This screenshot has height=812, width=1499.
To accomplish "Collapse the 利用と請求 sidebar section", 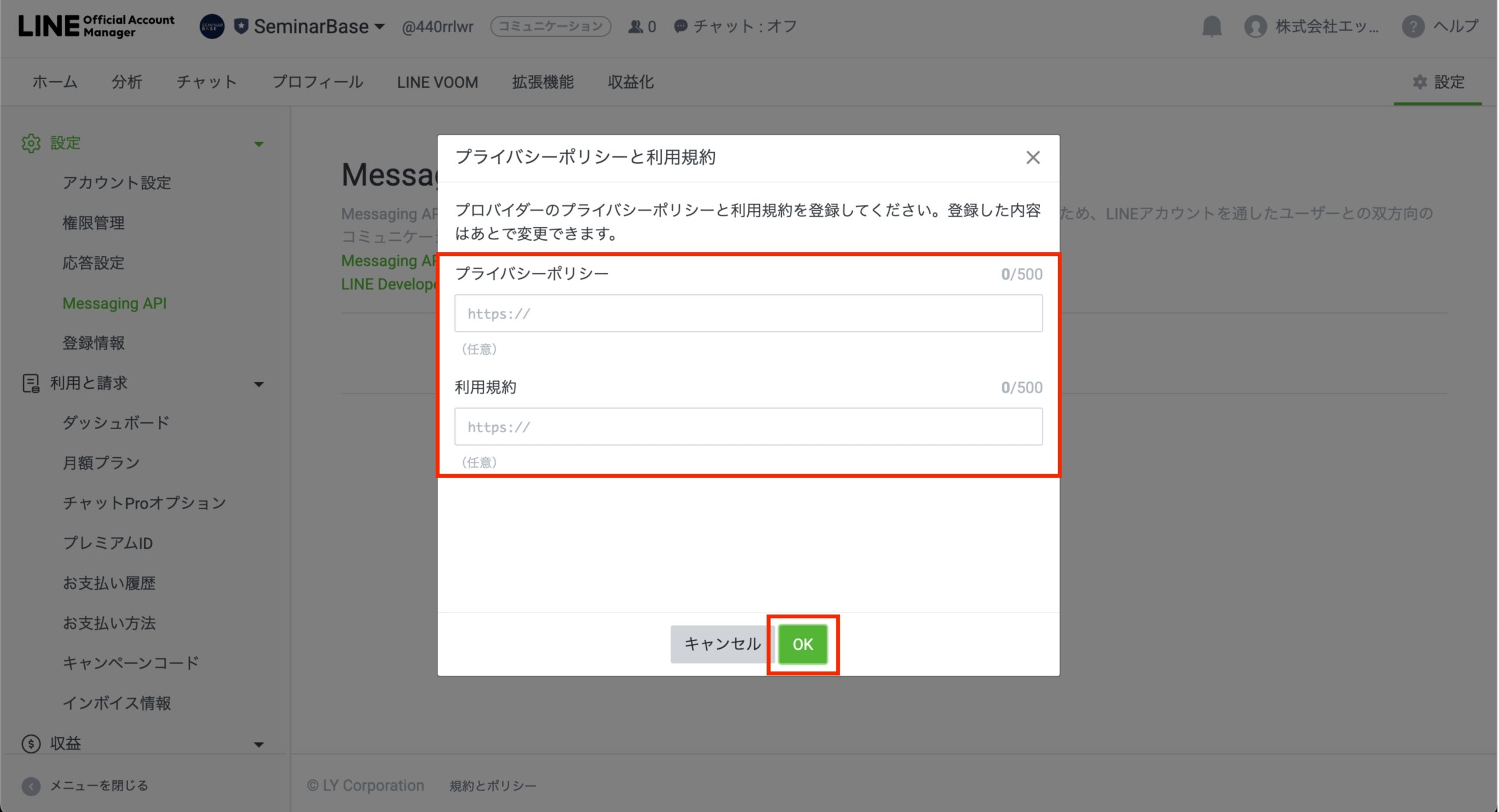I will point(258,384).
